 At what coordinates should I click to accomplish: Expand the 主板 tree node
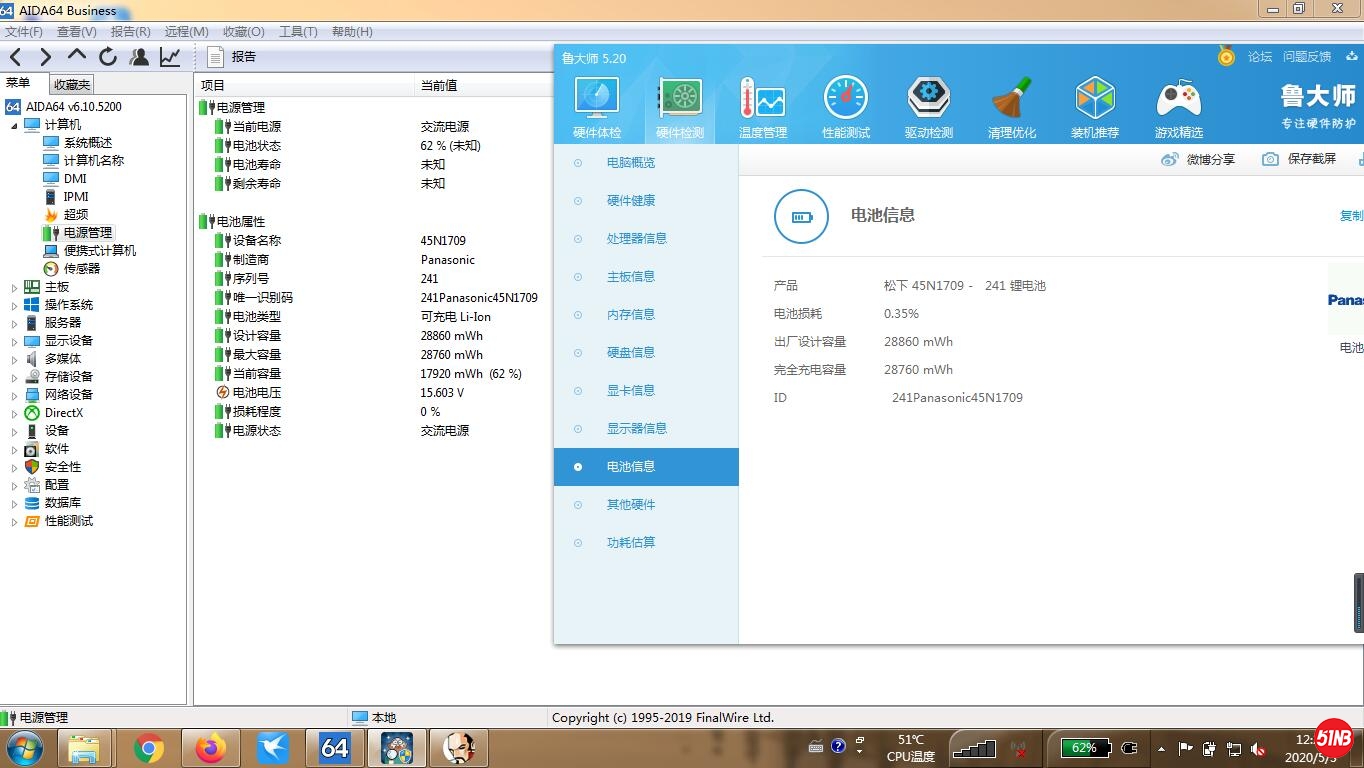pyautogui.click(x=14, y=287)
